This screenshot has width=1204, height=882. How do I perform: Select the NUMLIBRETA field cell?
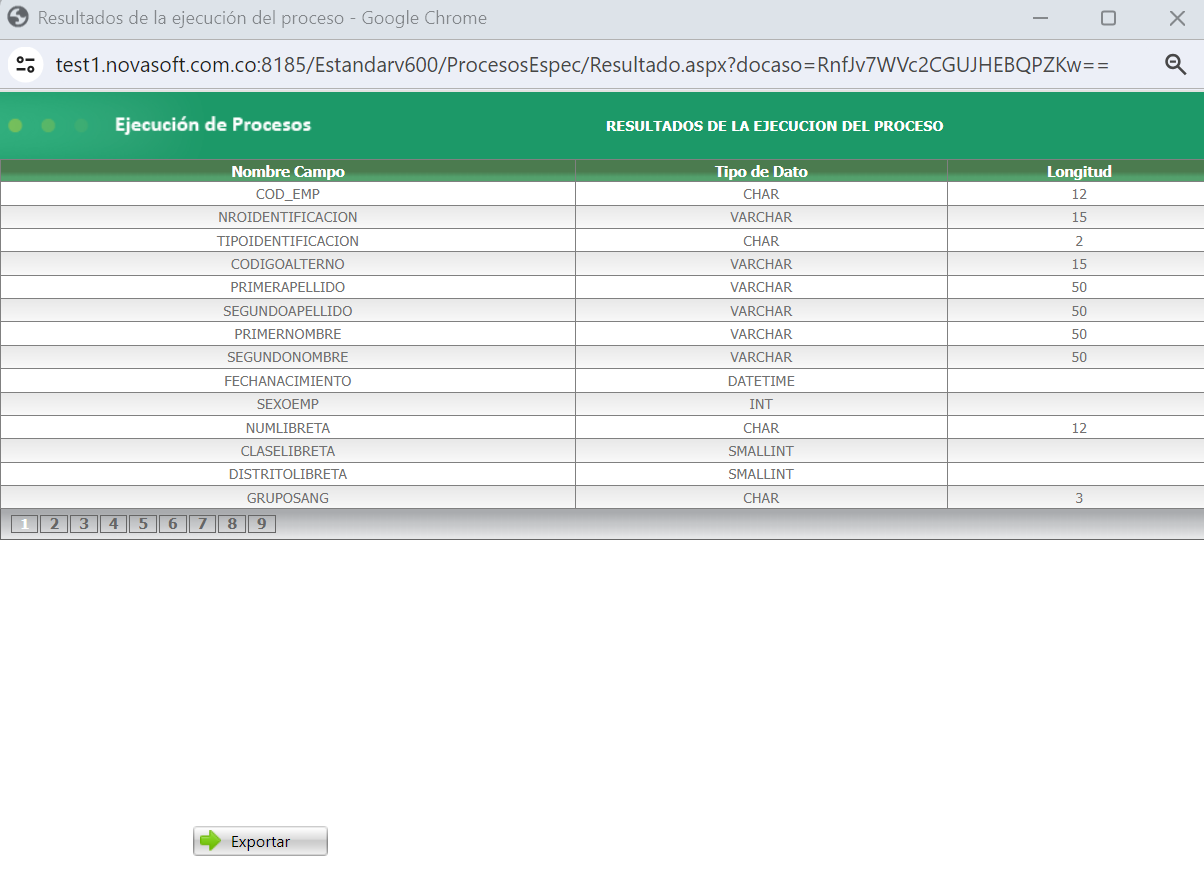288,428
